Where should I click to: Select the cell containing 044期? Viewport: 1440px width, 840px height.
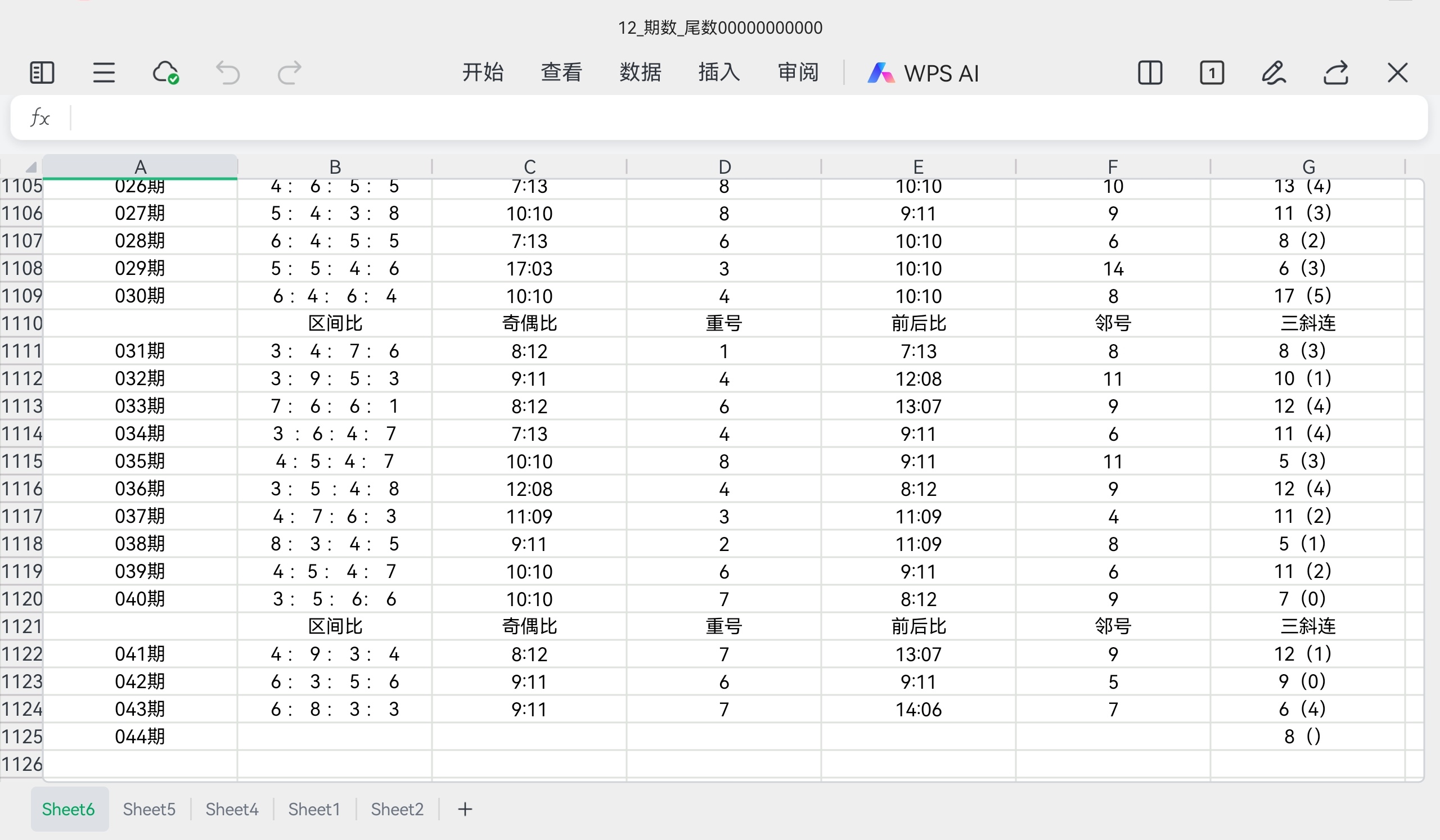pos(140,737)
